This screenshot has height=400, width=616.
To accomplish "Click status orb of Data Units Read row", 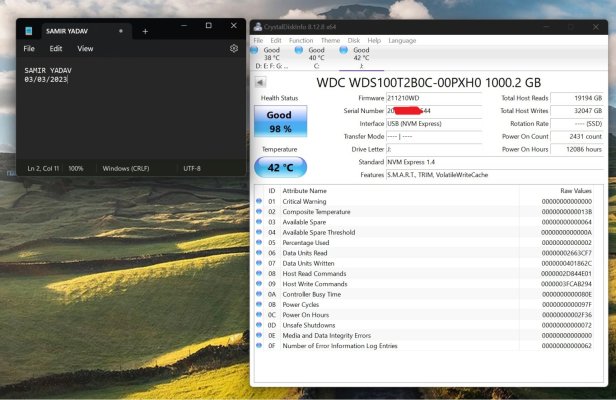I will [259, 253].
